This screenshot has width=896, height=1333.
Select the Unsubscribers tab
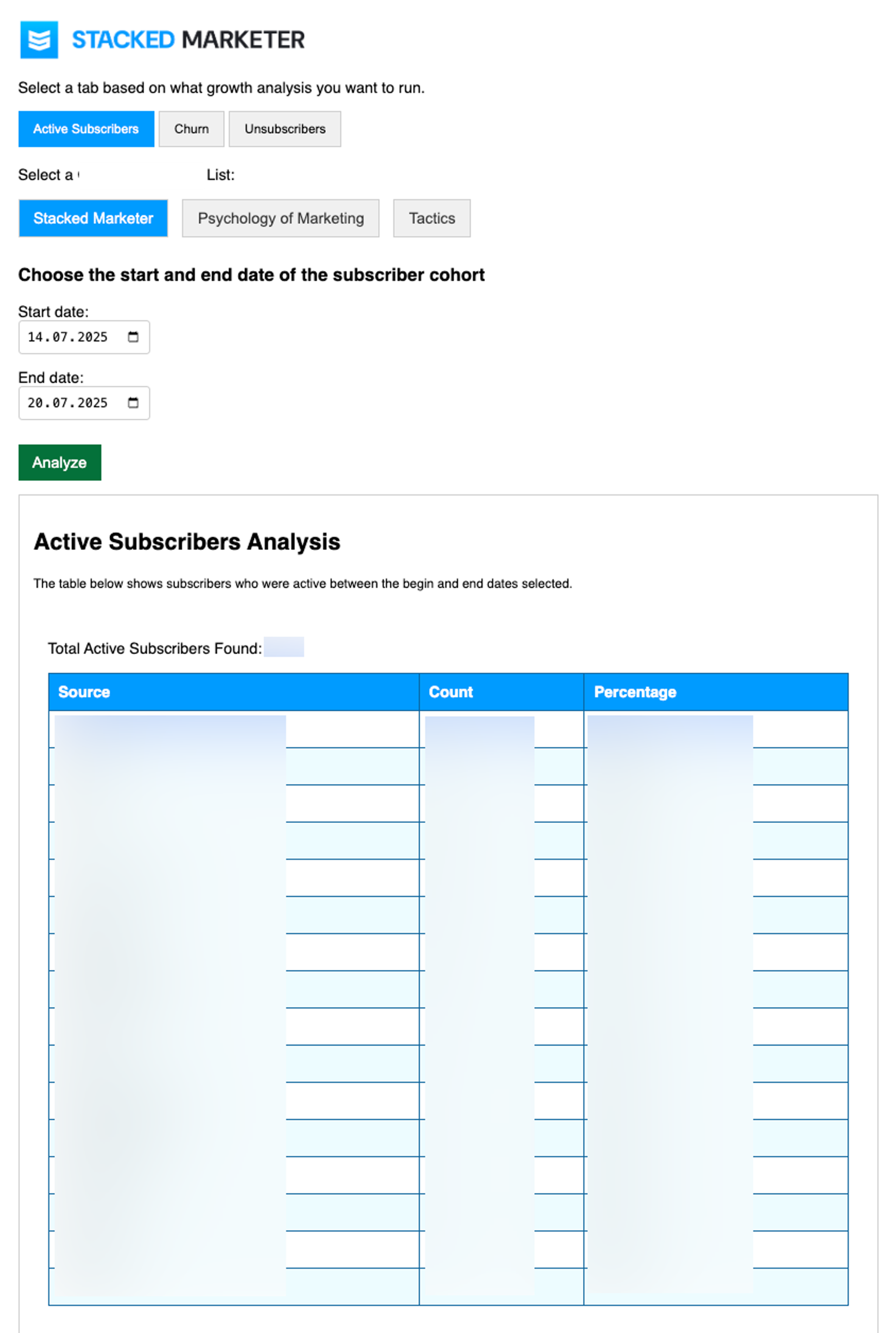285,129
